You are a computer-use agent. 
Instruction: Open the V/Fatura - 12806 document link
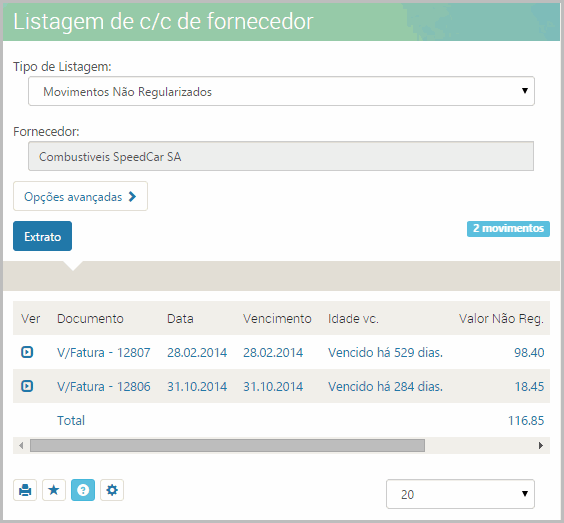(x=104, y=387)
